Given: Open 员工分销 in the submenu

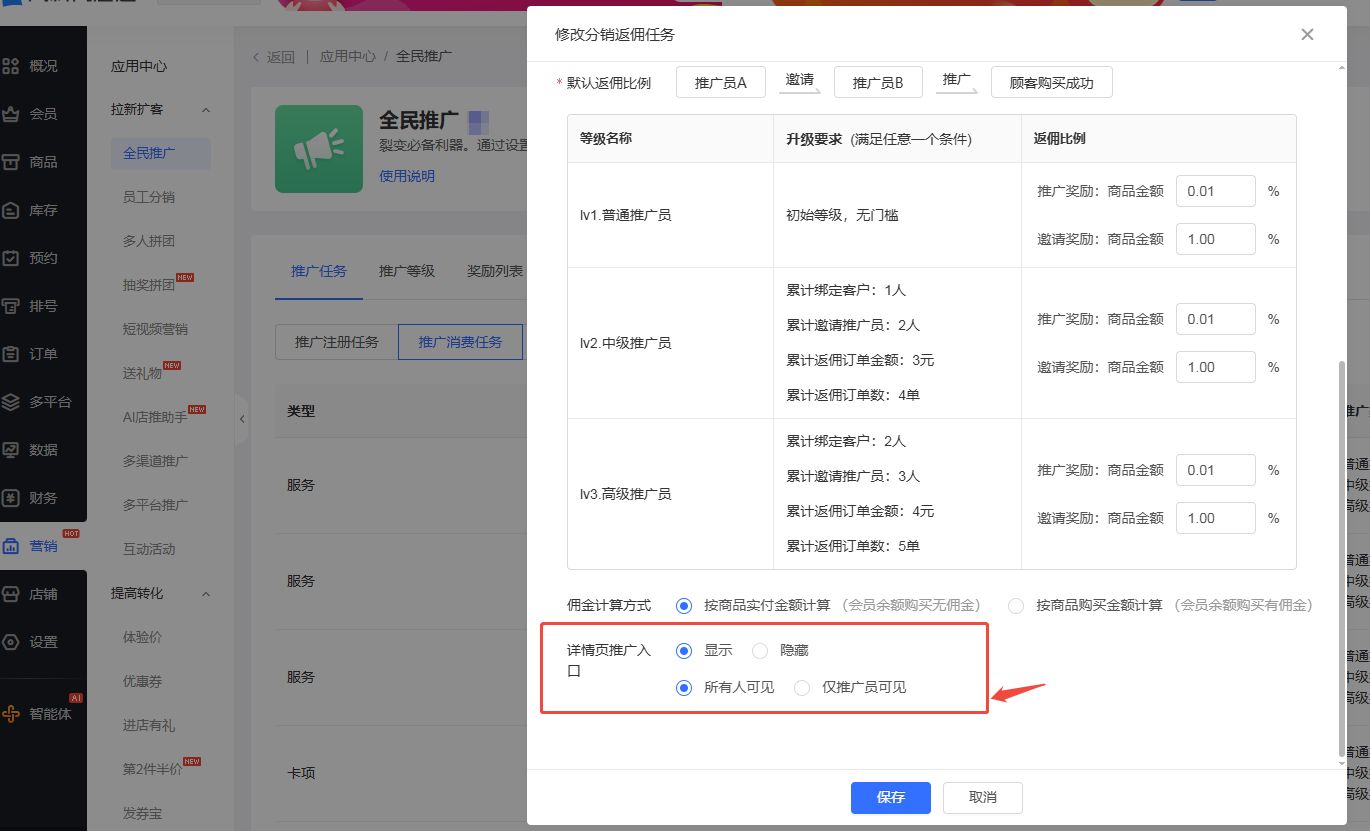Looking at the screenshot, I should (x=148, y=197).
